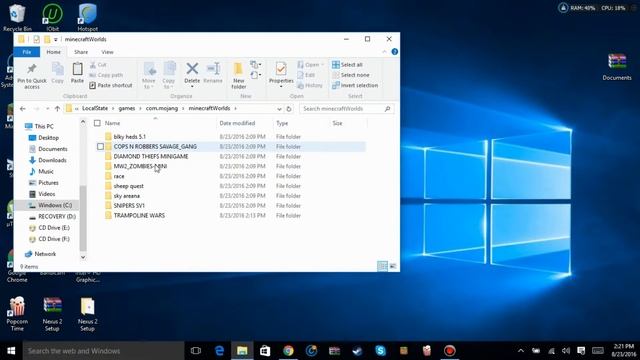
Task: Collapse the ribbon with chevron
Action: click(384, 52)
